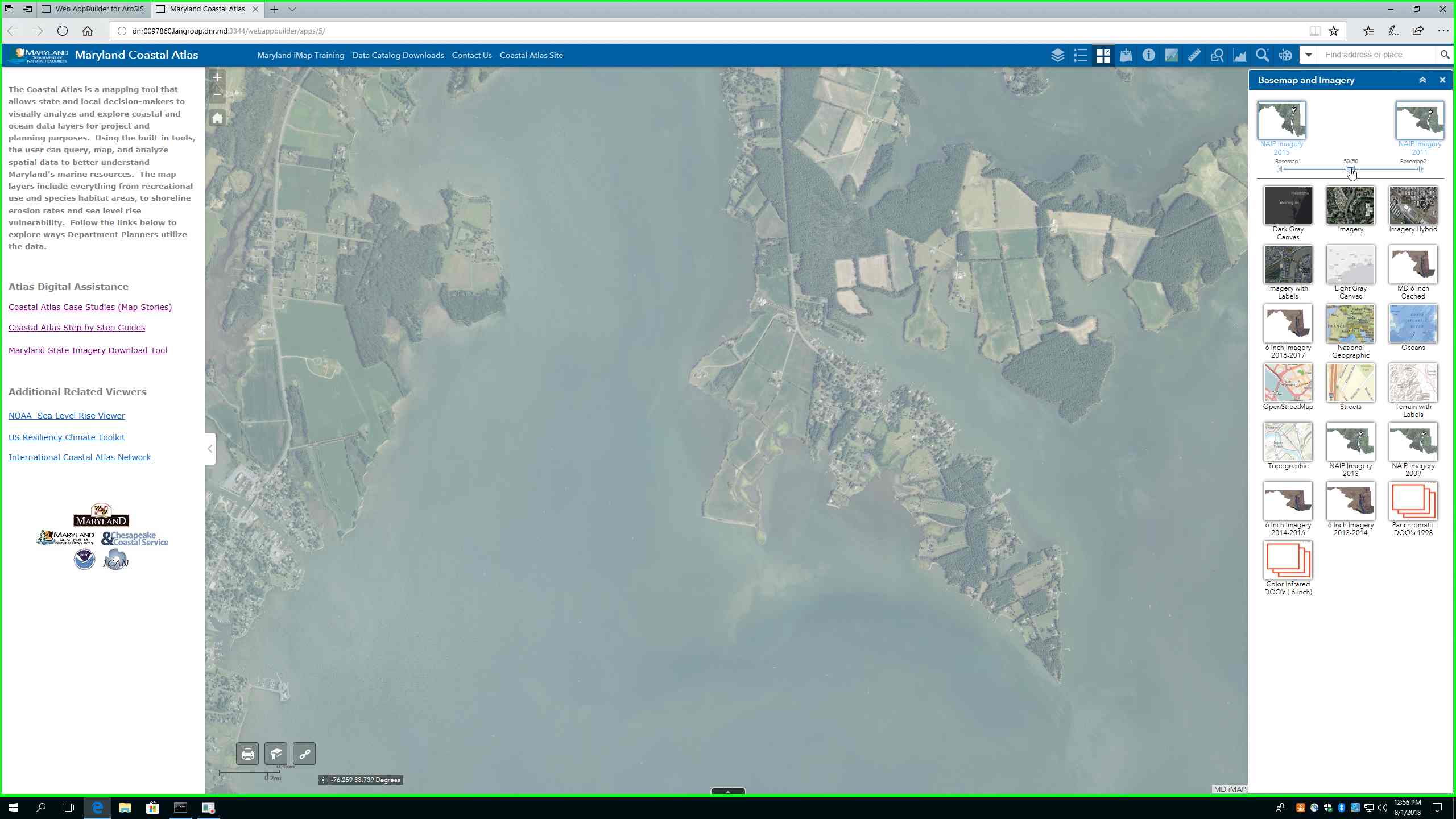The height and width of the screenshot is (819, 1456).
Task: Collapse the left info sidebar
Action: pos(210,449)
